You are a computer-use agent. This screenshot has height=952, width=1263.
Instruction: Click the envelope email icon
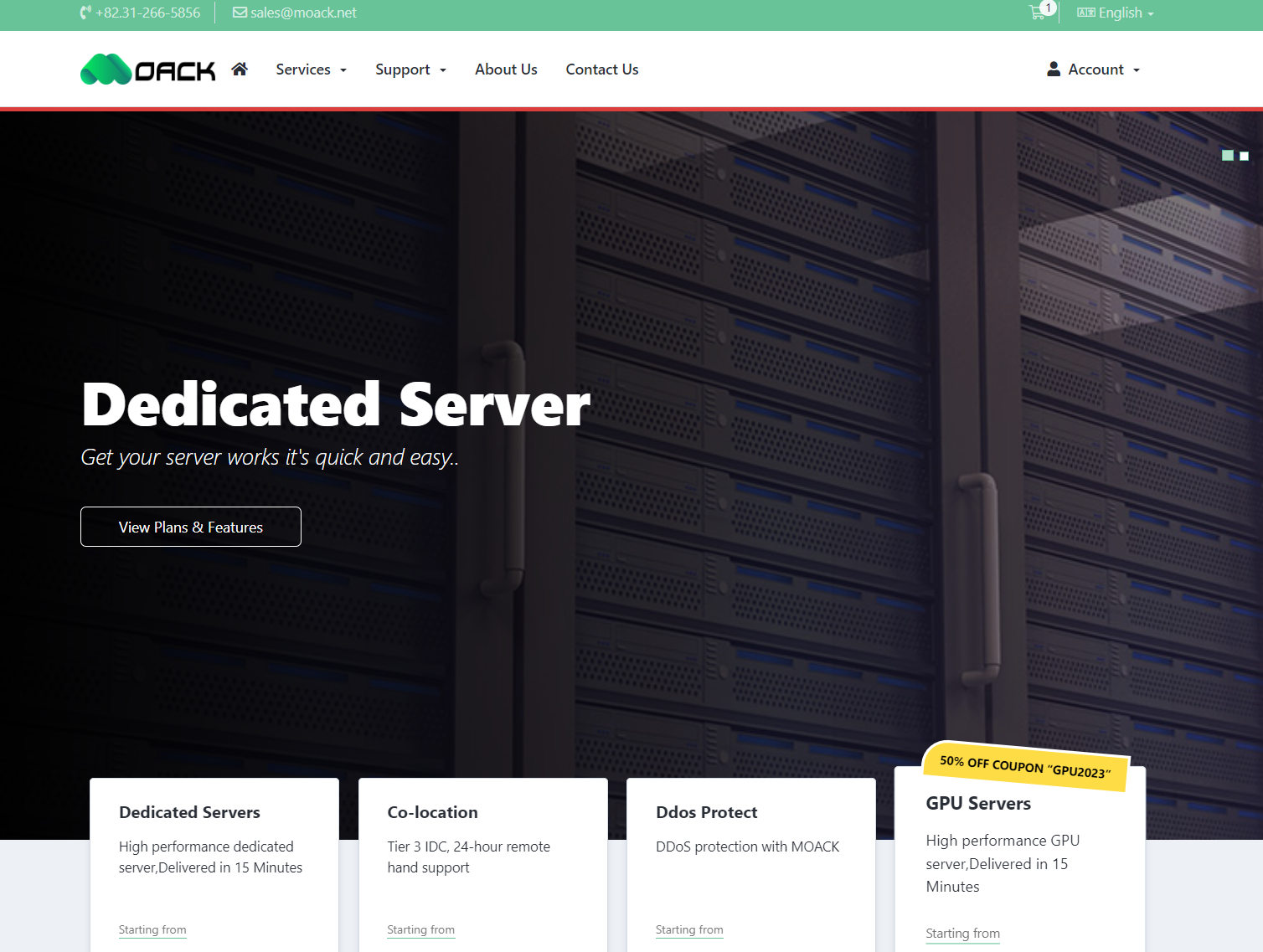pyautogui.click(x=240, y=13)
